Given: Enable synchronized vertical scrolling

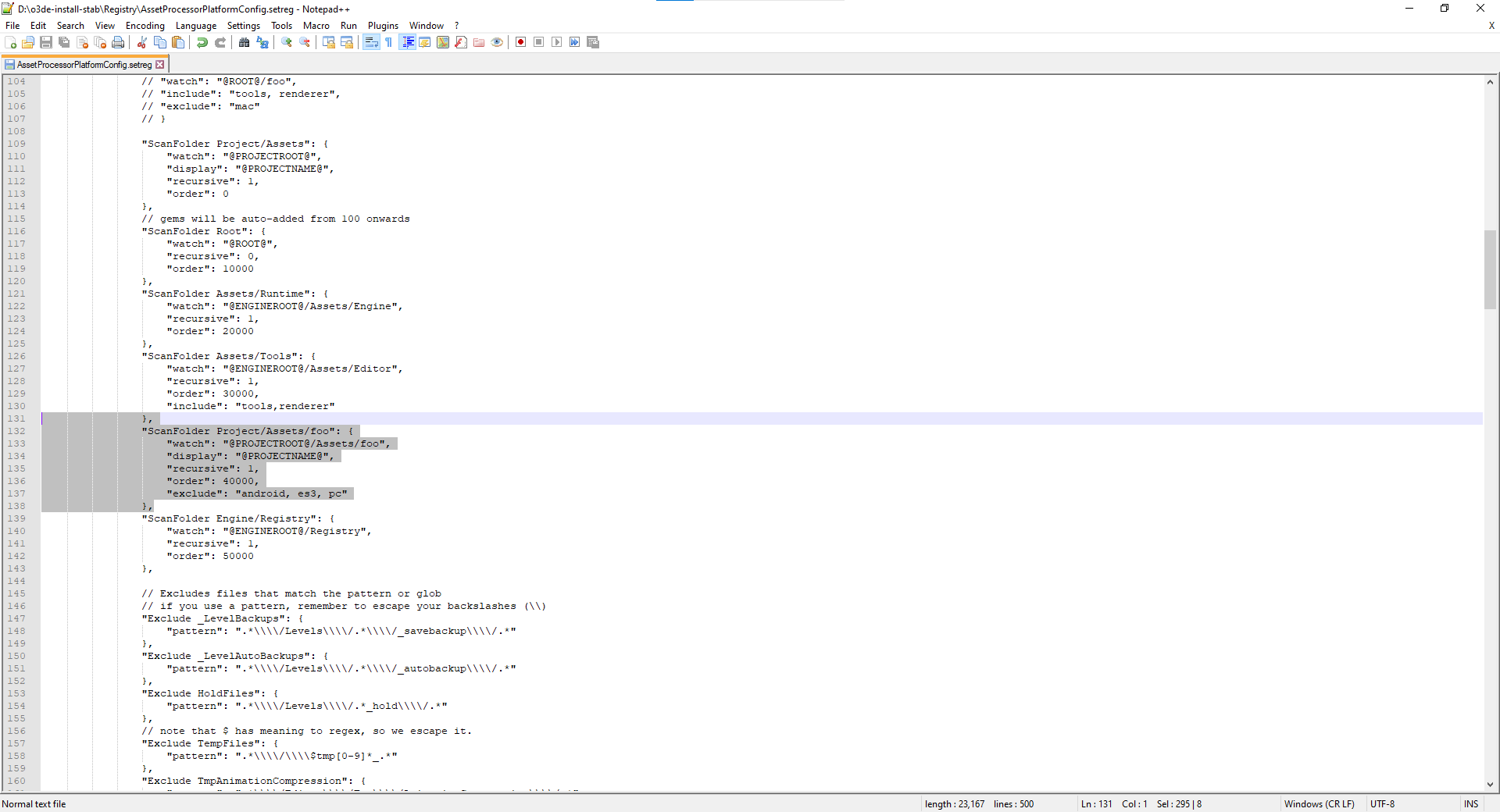Looking at the screenshot, I should pos(328,42).
